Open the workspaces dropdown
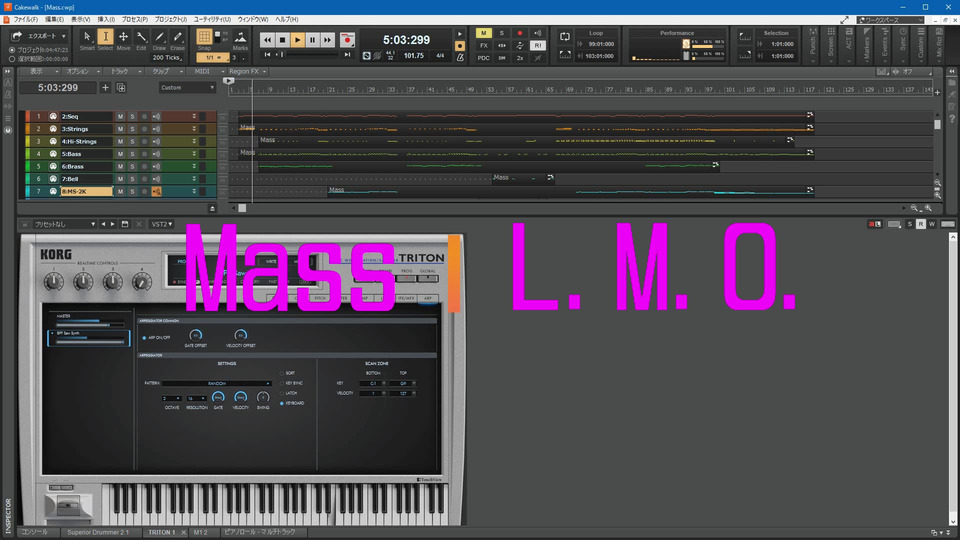960x540 pixels. 890,20
